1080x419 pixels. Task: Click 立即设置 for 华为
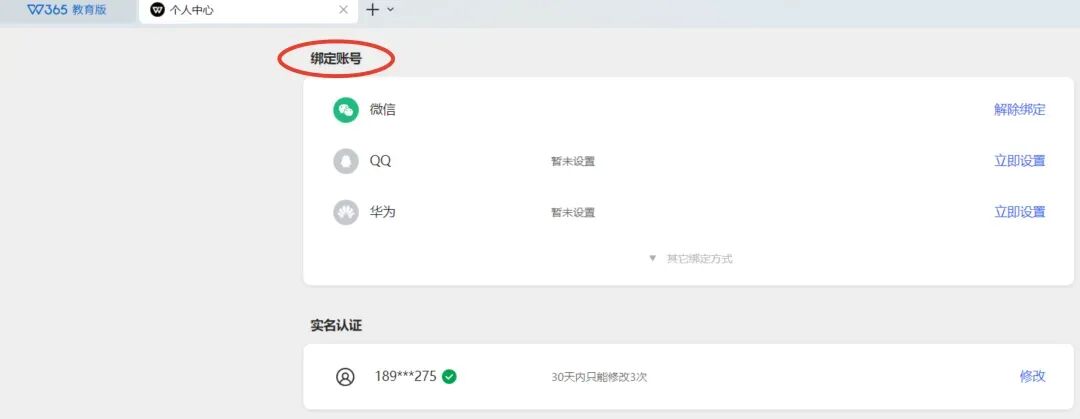pos(1019,212)
